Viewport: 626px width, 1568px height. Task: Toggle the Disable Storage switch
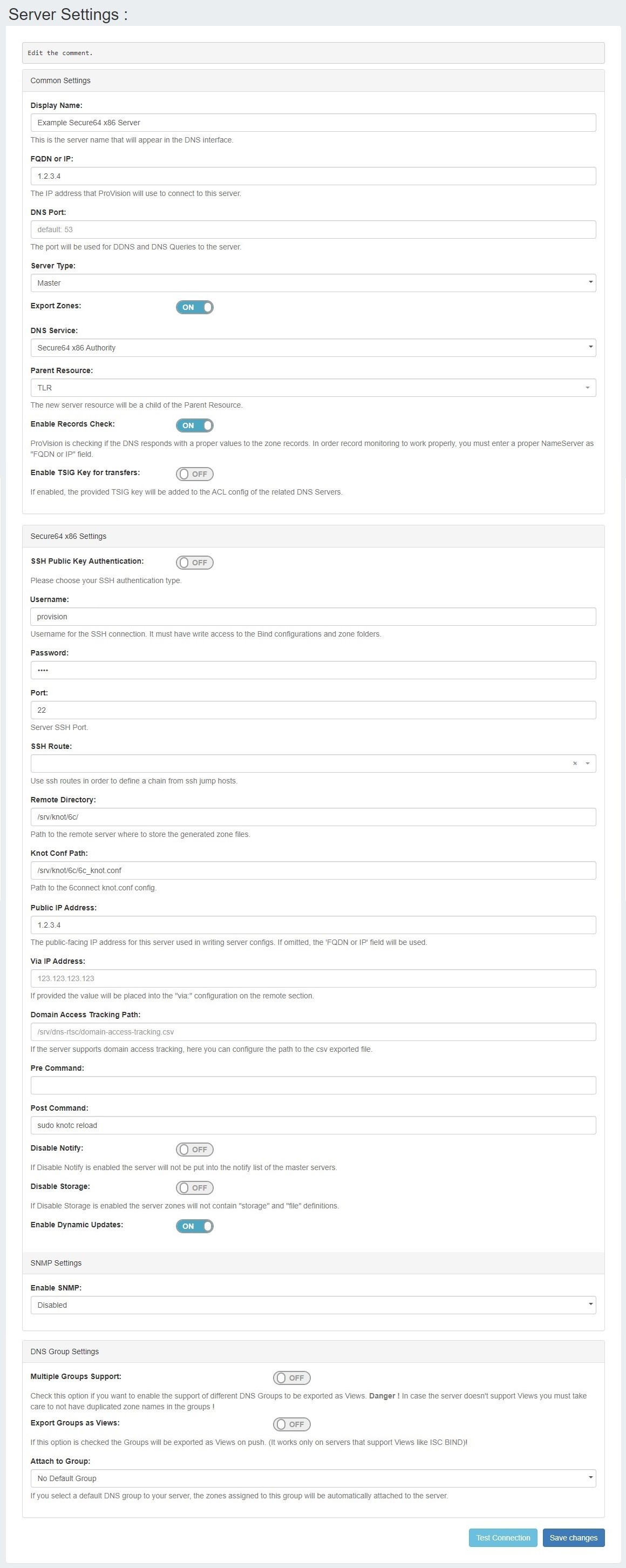pos(195,1187)
